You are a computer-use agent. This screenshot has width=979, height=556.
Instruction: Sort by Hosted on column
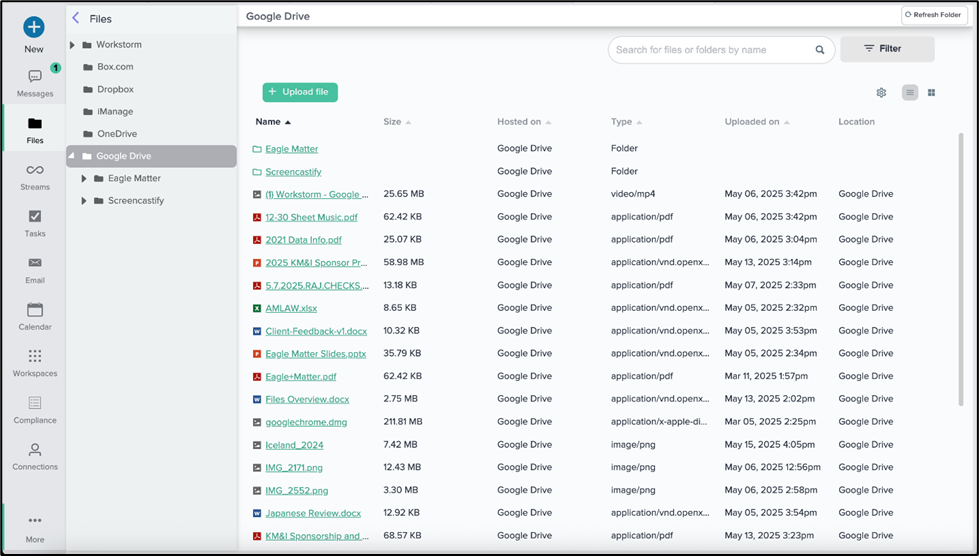coord(524,122)
